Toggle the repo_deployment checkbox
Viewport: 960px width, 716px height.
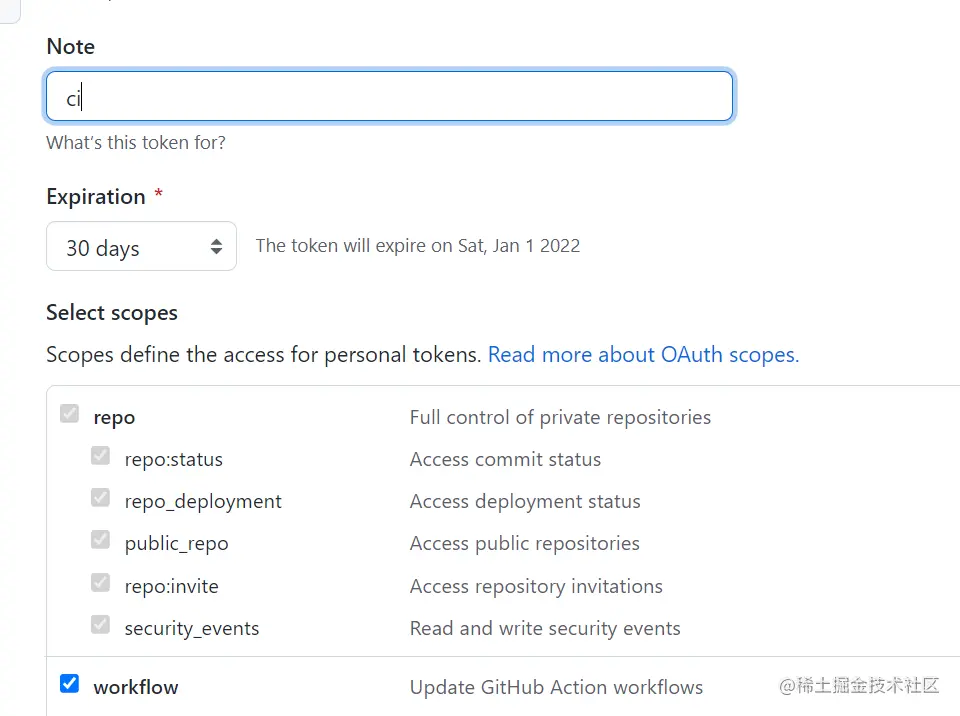pyautogui.click(x=100, y=498)
